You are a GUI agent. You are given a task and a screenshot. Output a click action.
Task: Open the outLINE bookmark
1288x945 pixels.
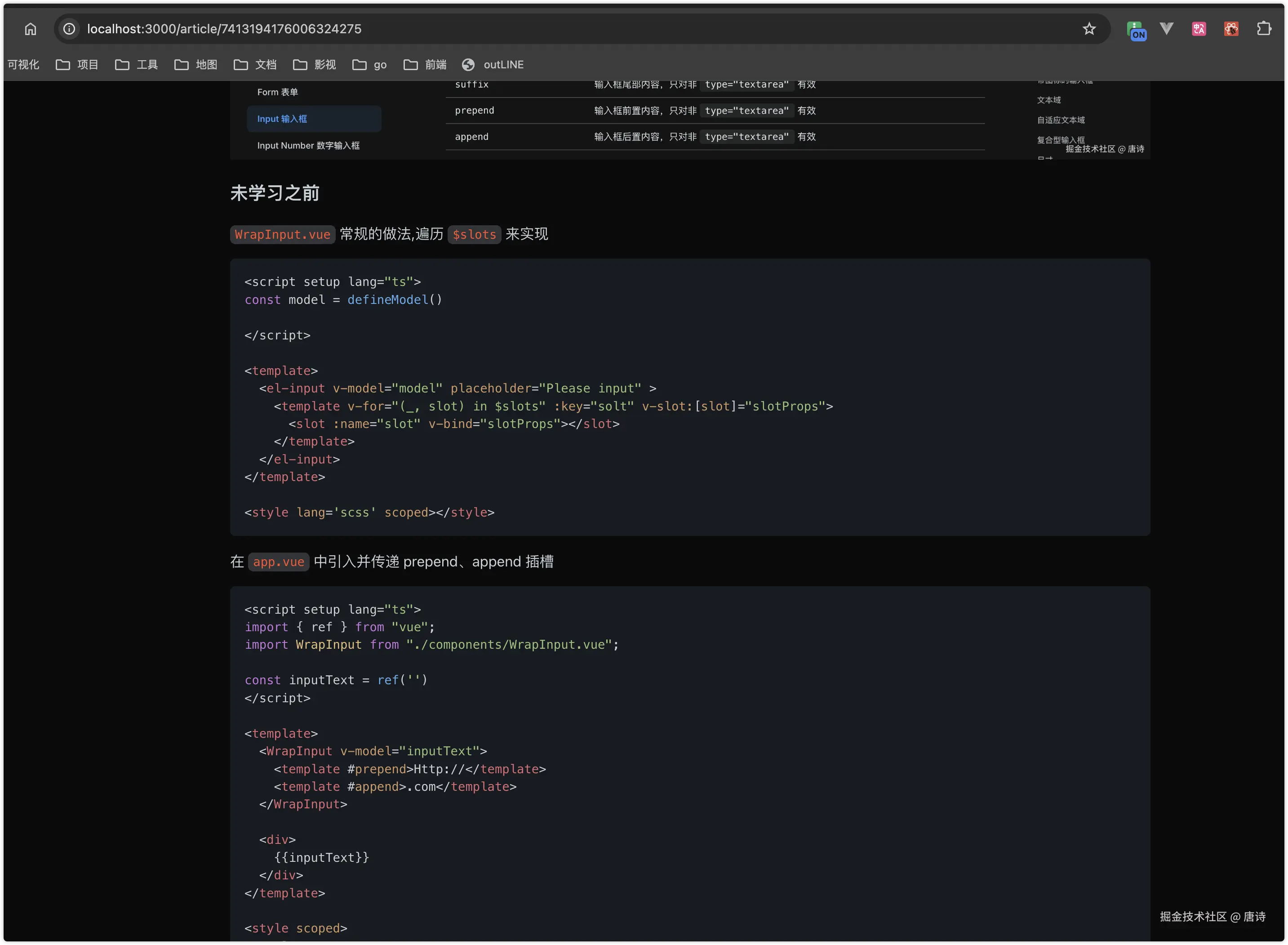click(x=493, y=65)
